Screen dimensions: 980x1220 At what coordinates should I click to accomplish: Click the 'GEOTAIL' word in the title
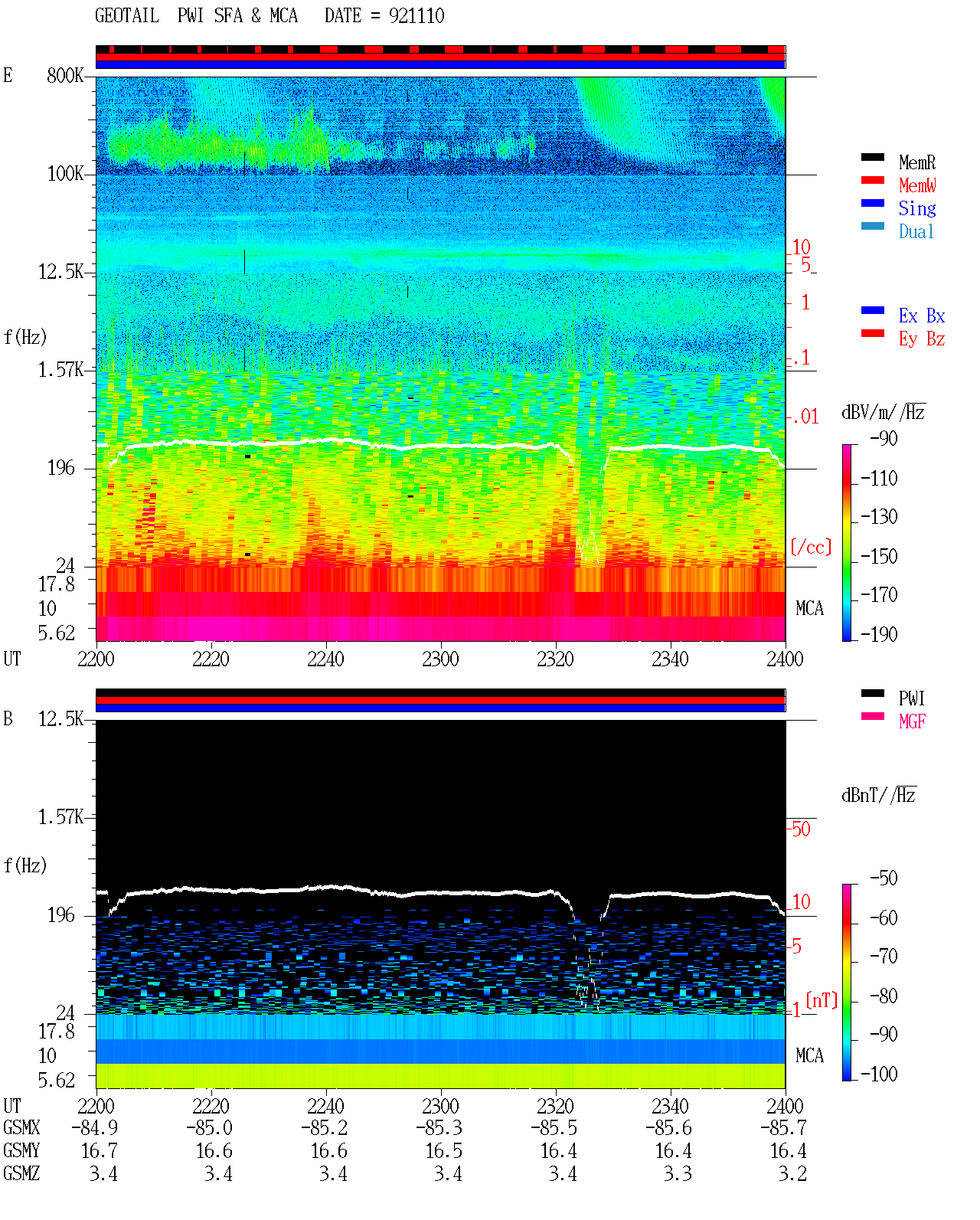(127, 16)
